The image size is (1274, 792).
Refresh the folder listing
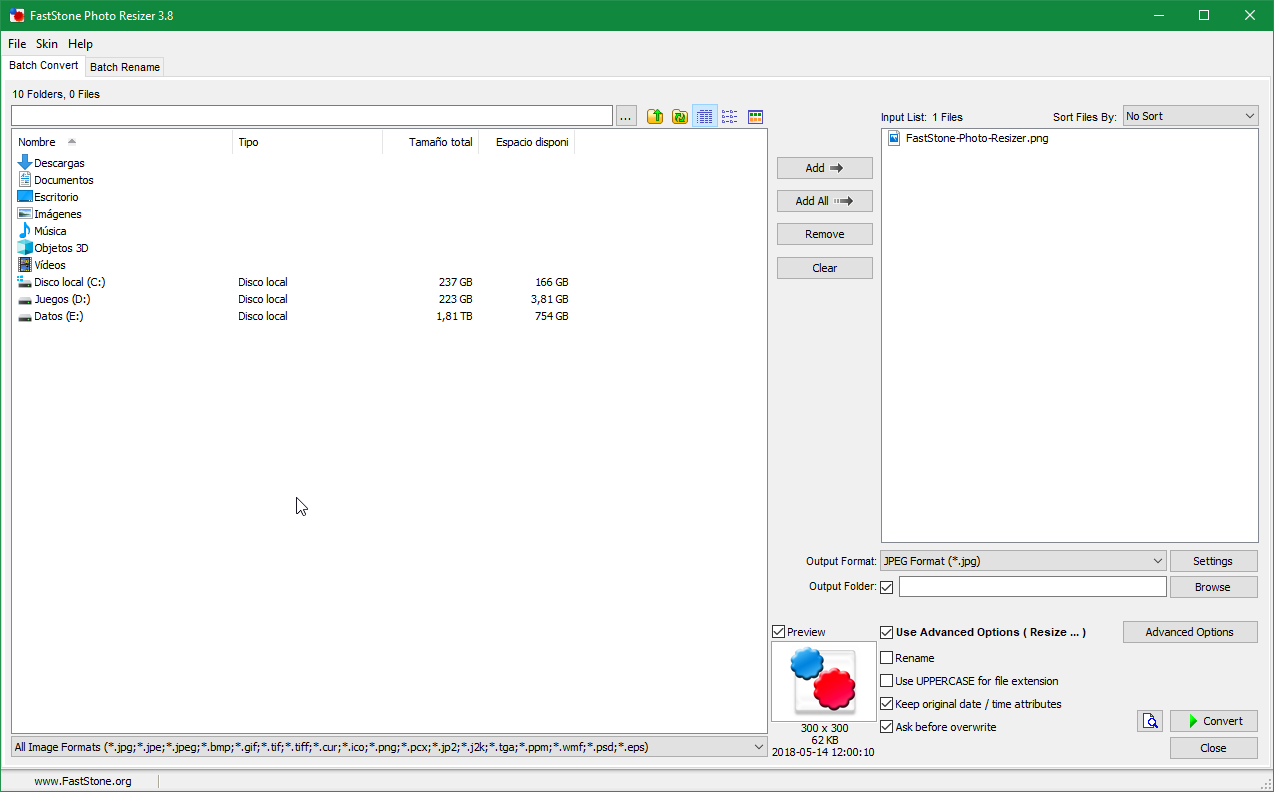point(680,117)
